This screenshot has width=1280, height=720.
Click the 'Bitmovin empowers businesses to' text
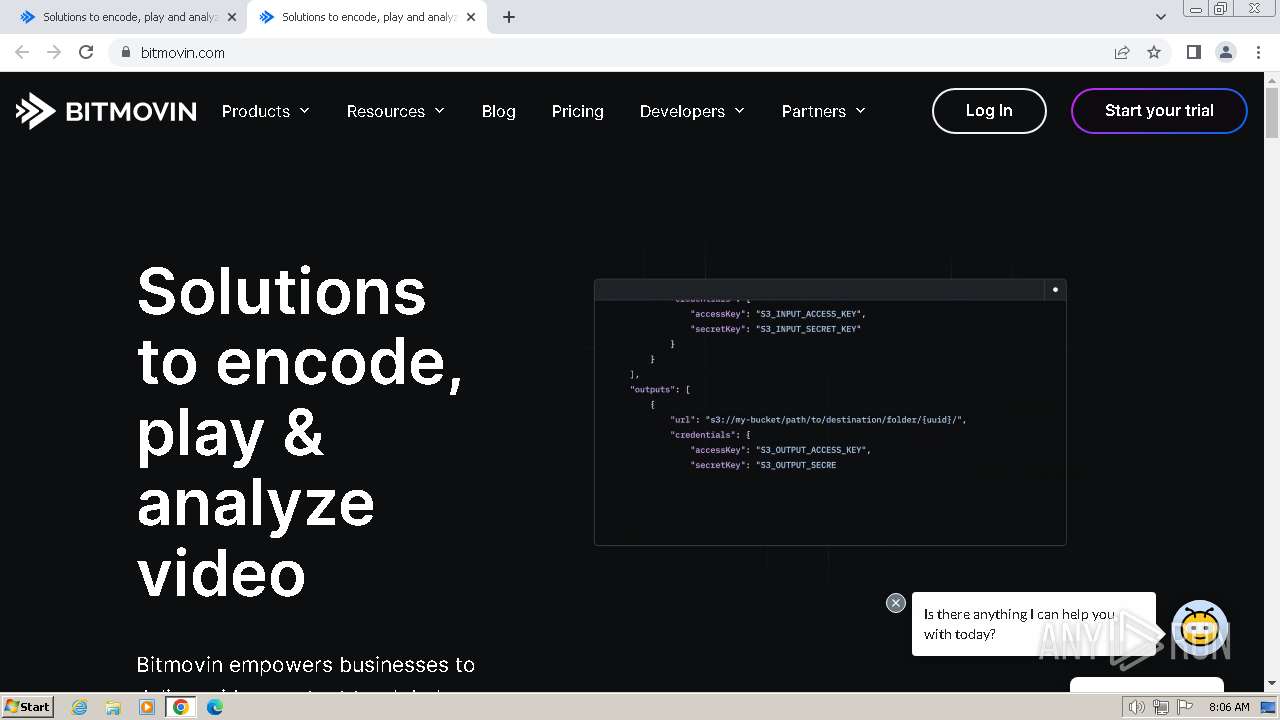click(306, 665)
